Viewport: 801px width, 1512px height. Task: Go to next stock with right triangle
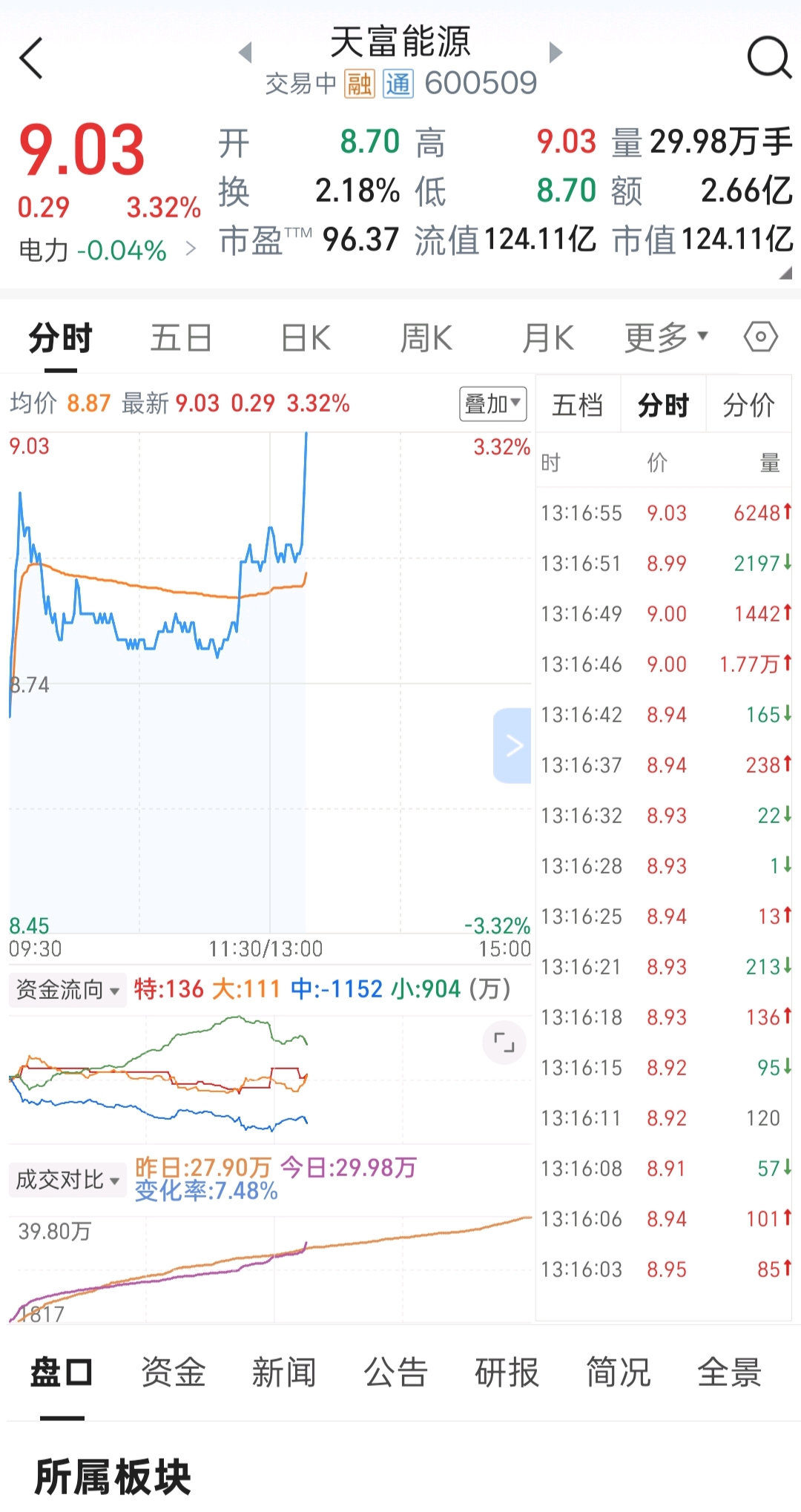556,53
